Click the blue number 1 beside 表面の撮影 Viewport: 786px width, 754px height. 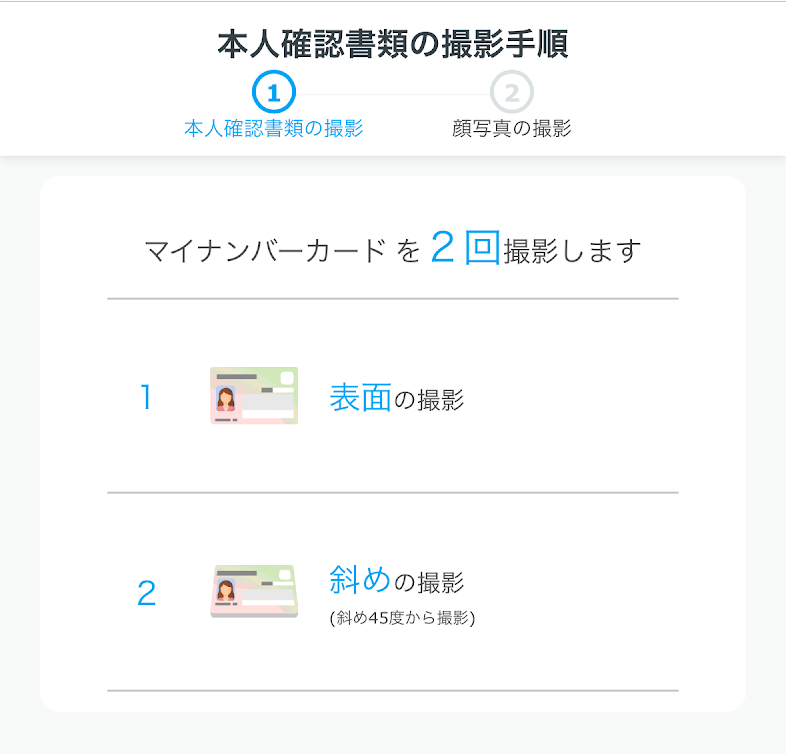pos(146,398)
